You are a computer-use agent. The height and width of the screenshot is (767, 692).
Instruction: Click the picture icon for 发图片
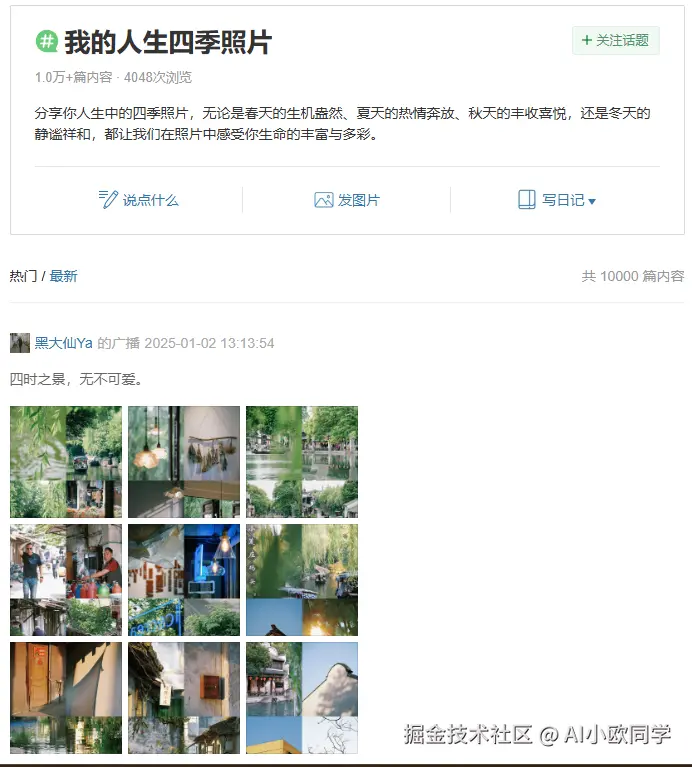tap(323, 200)
